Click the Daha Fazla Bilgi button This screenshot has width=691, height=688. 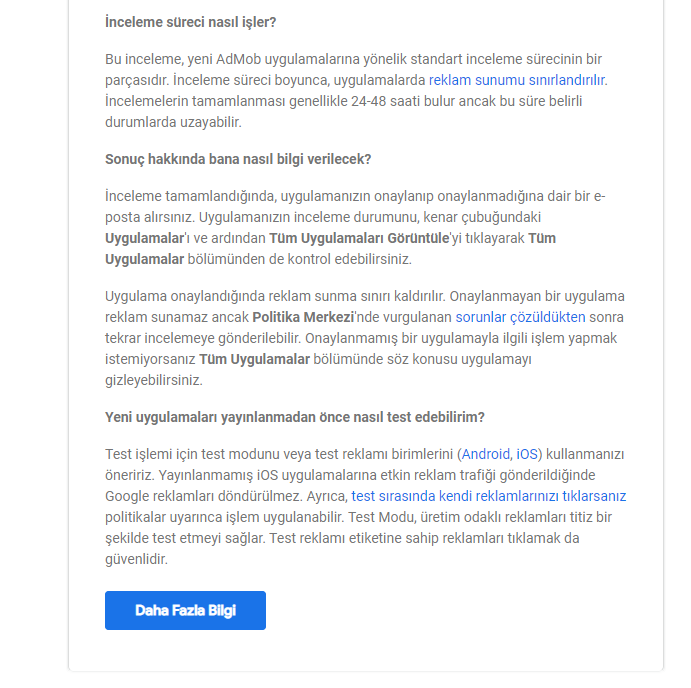pos(185,610)
